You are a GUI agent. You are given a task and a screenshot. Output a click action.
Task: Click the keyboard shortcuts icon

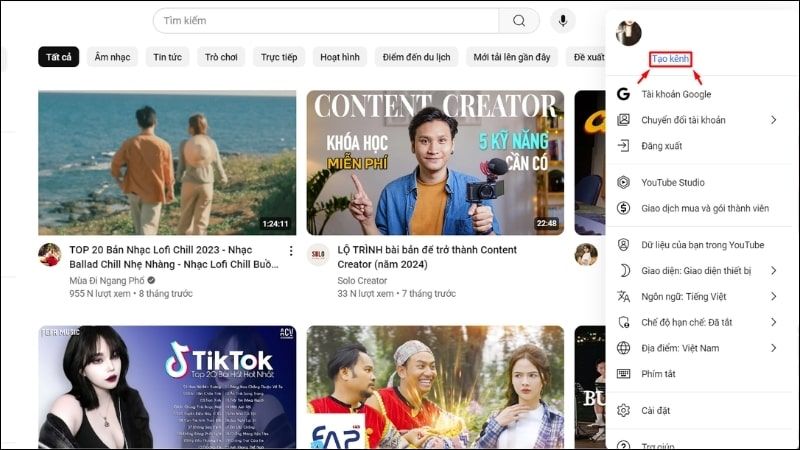pos(623,374)
